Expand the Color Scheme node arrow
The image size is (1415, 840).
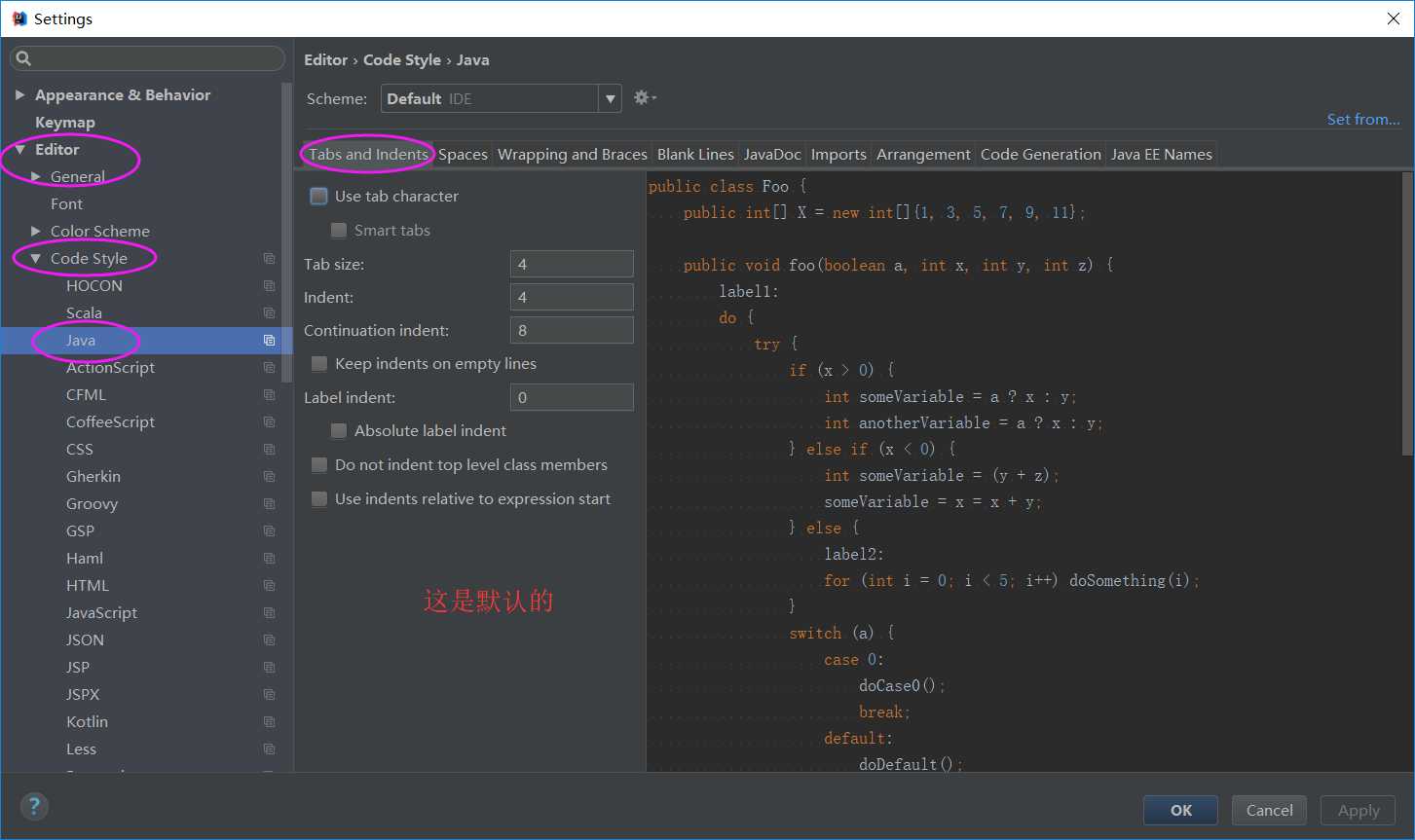coord(36,231)
